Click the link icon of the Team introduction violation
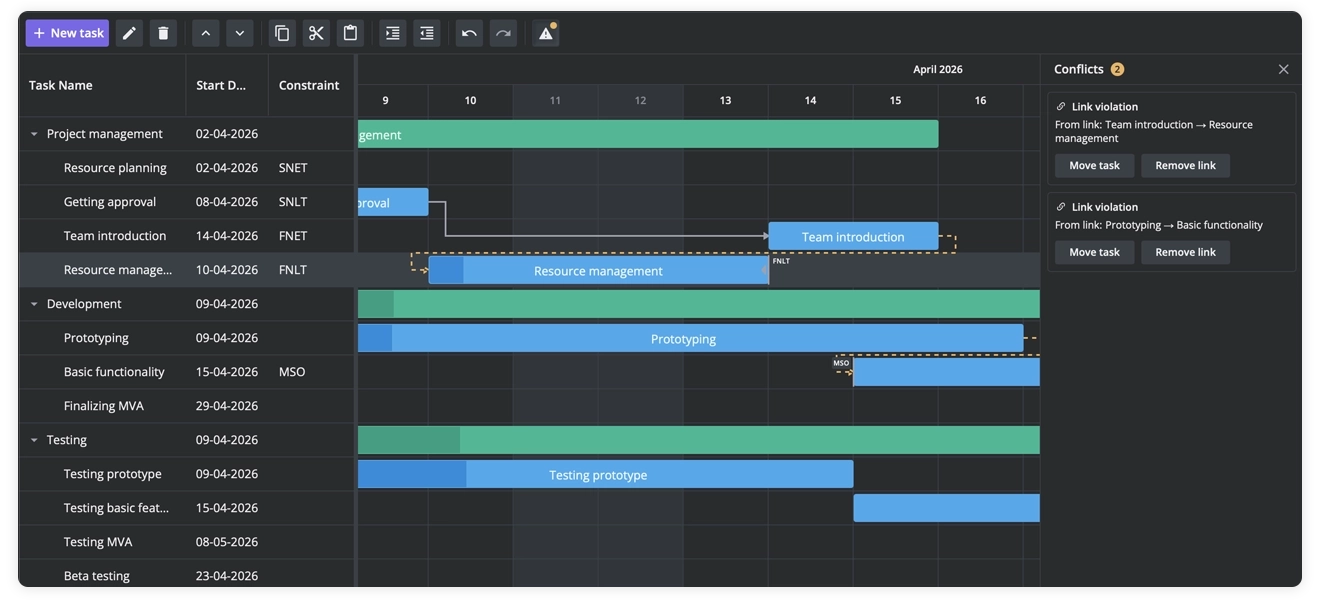Image resolution: width=1320 pixels, height=604 pixels. tap(1061, 107)
